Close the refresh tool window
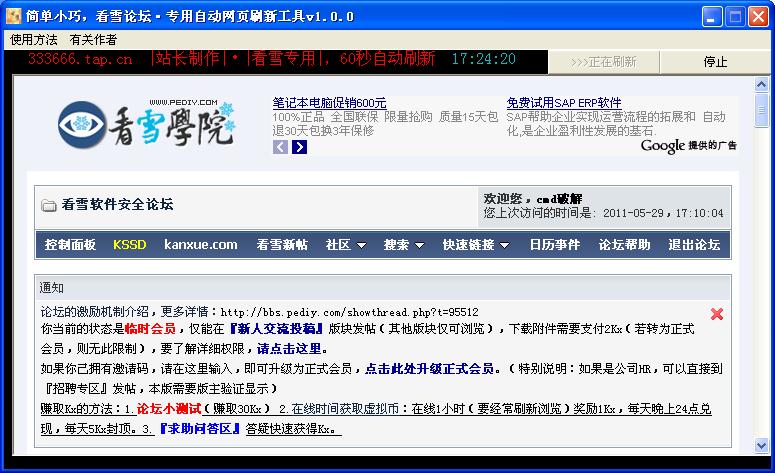775x473 pixels. click(758, 17)
